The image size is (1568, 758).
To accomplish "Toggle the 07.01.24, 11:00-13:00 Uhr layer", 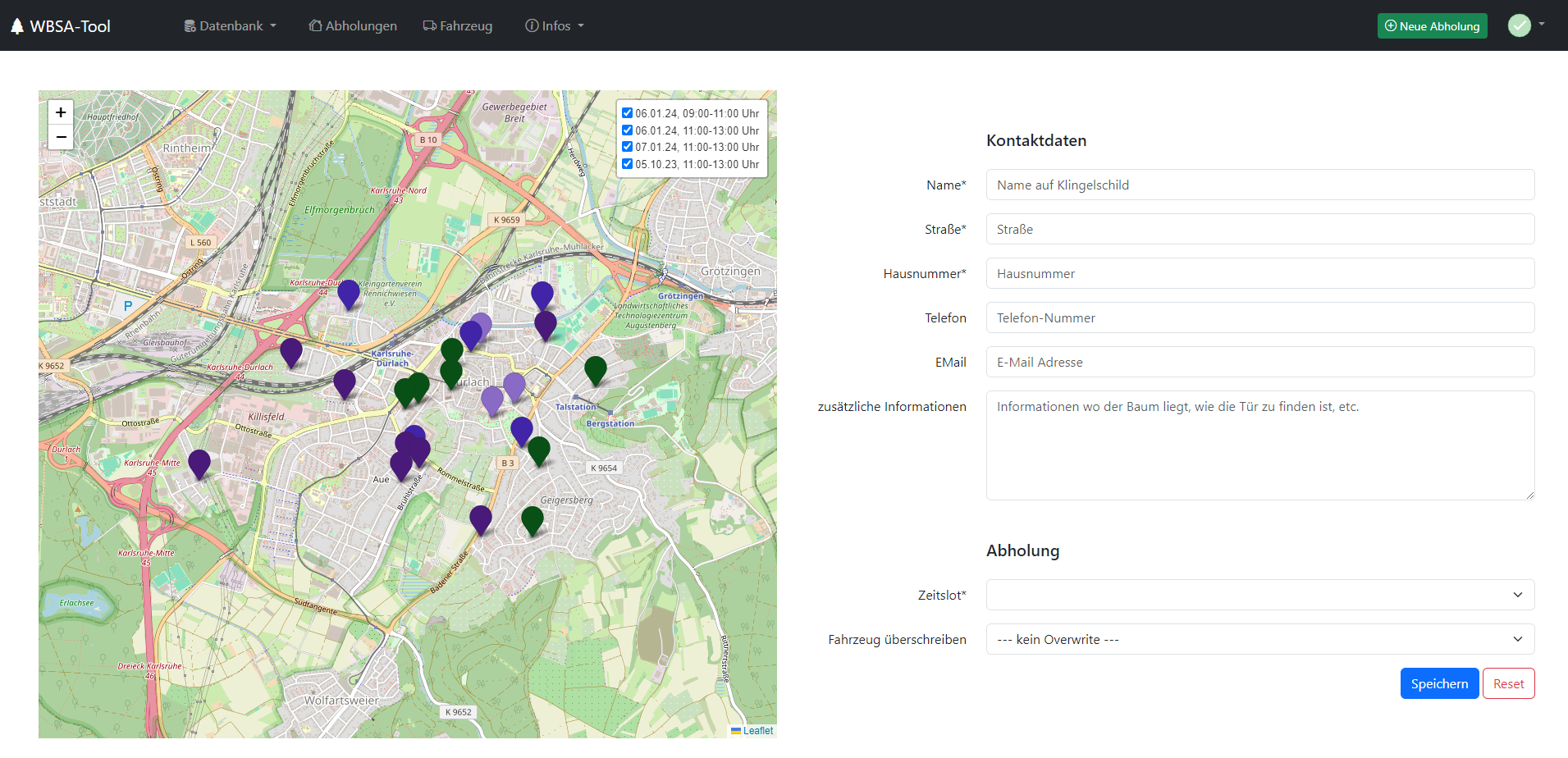I will pyautogui.click(x=628, y=147).
